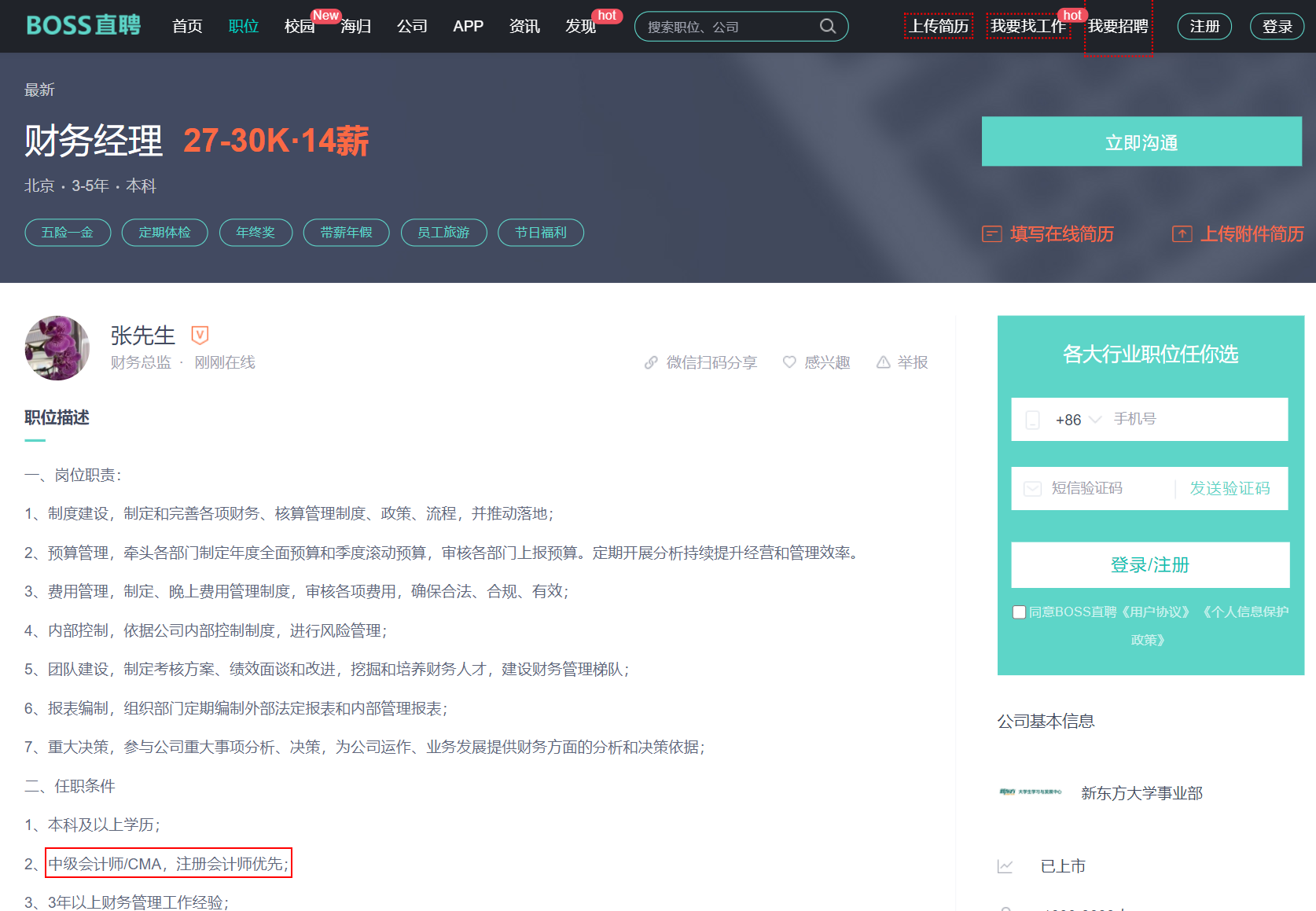Viewport: 1316px width, 911px height.
Task: Click the 职位描述 heading
Action: (x=57, y=417)
